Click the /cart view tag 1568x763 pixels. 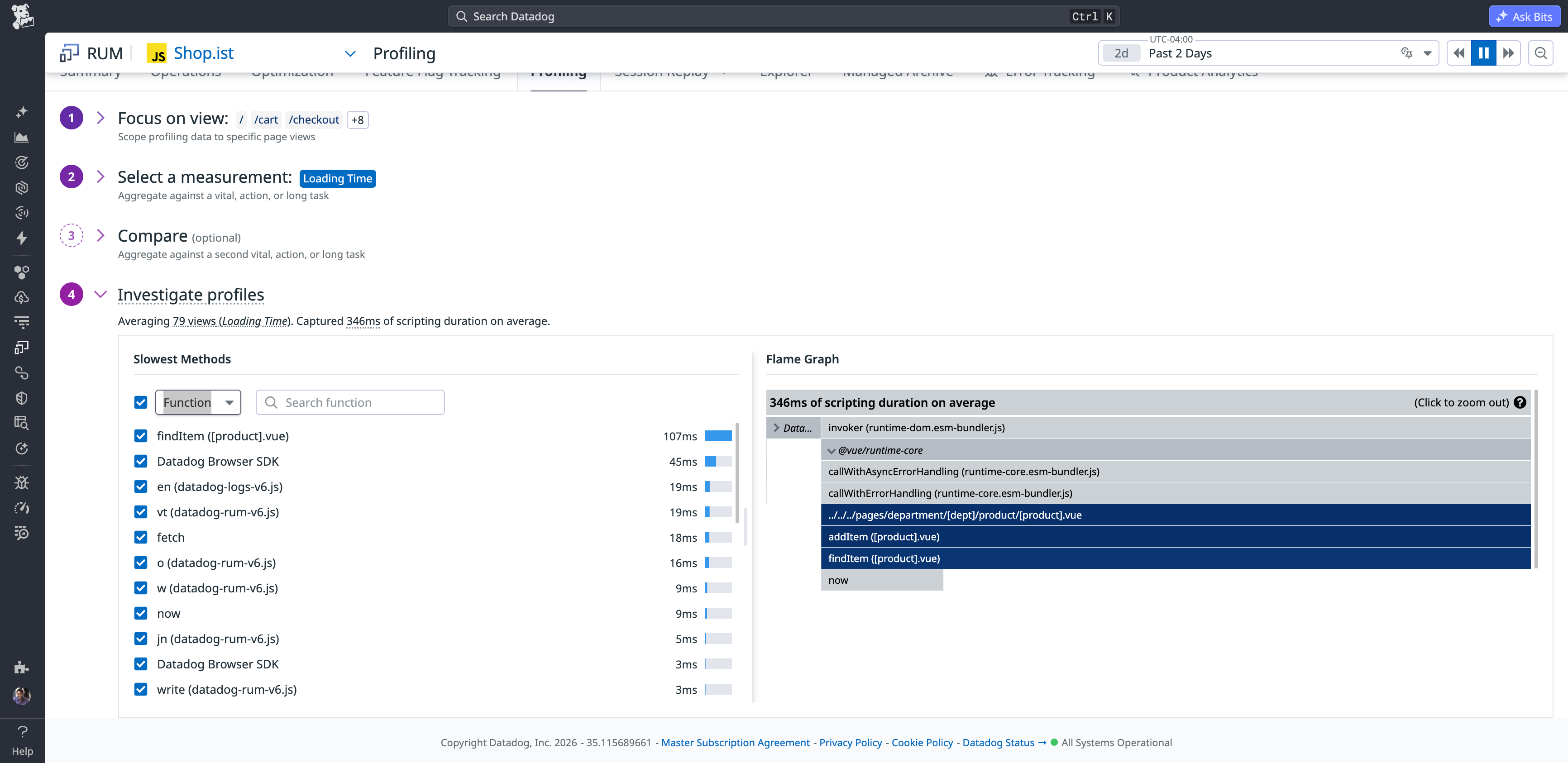pos(266,120)
